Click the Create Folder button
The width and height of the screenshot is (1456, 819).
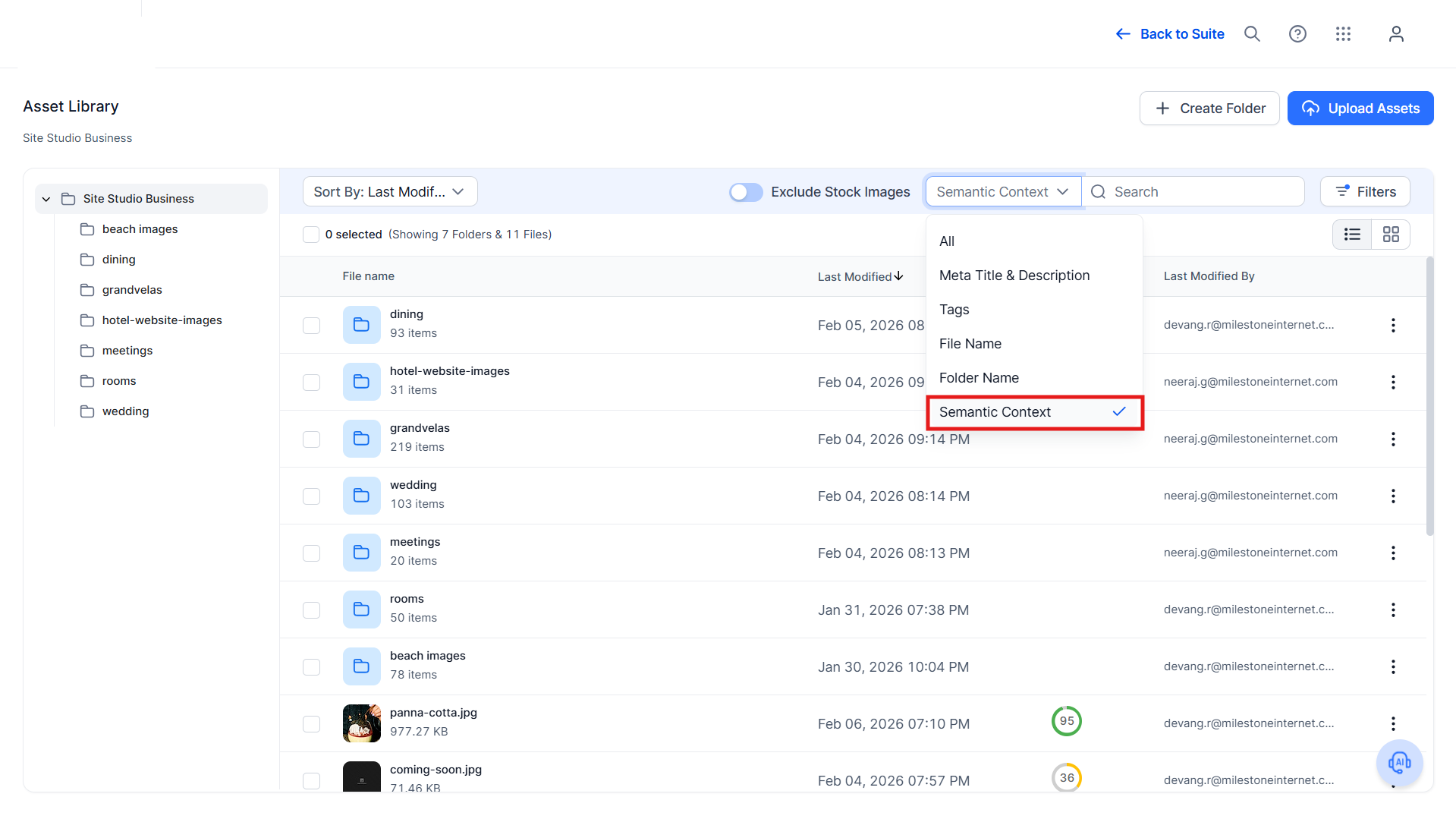1209,109
